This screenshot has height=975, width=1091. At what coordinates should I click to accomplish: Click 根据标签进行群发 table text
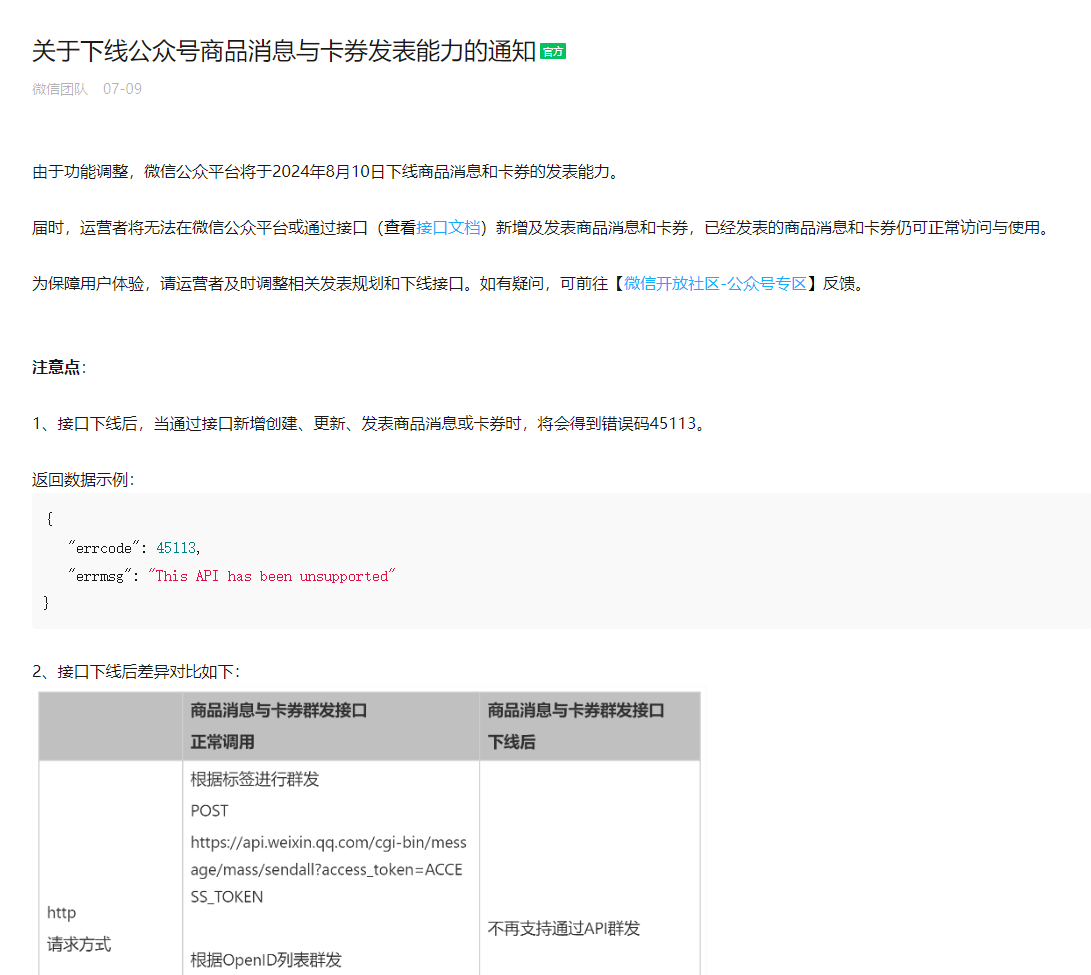tap(255, 779)
